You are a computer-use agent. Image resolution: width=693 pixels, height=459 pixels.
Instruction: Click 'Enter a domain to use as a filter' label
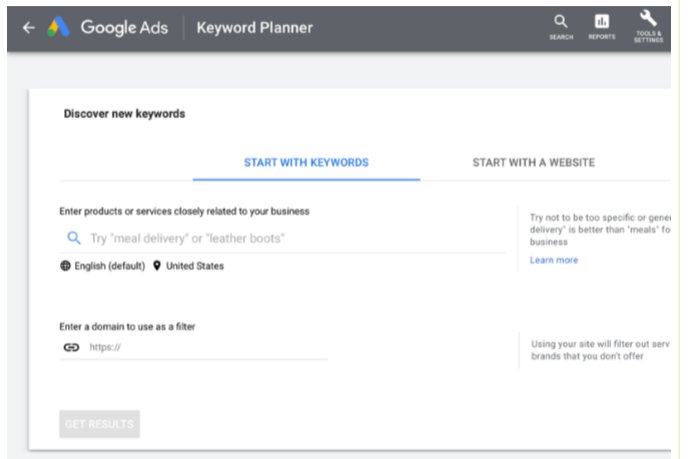pyautogui.click(x=127, y=327)
